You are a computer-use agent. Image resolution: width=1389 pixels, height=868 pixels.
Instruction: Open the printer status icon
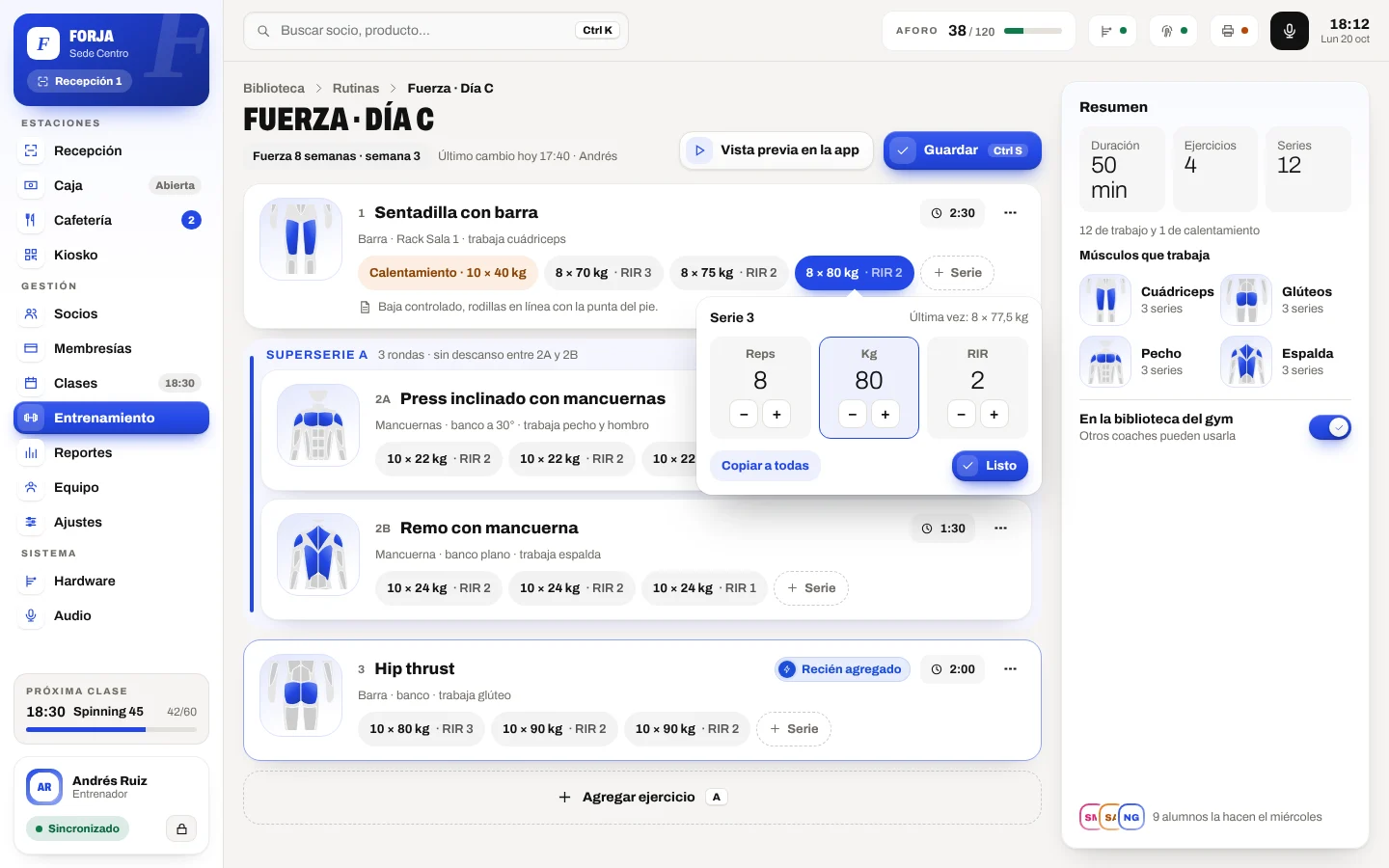tap(1235, 31)
